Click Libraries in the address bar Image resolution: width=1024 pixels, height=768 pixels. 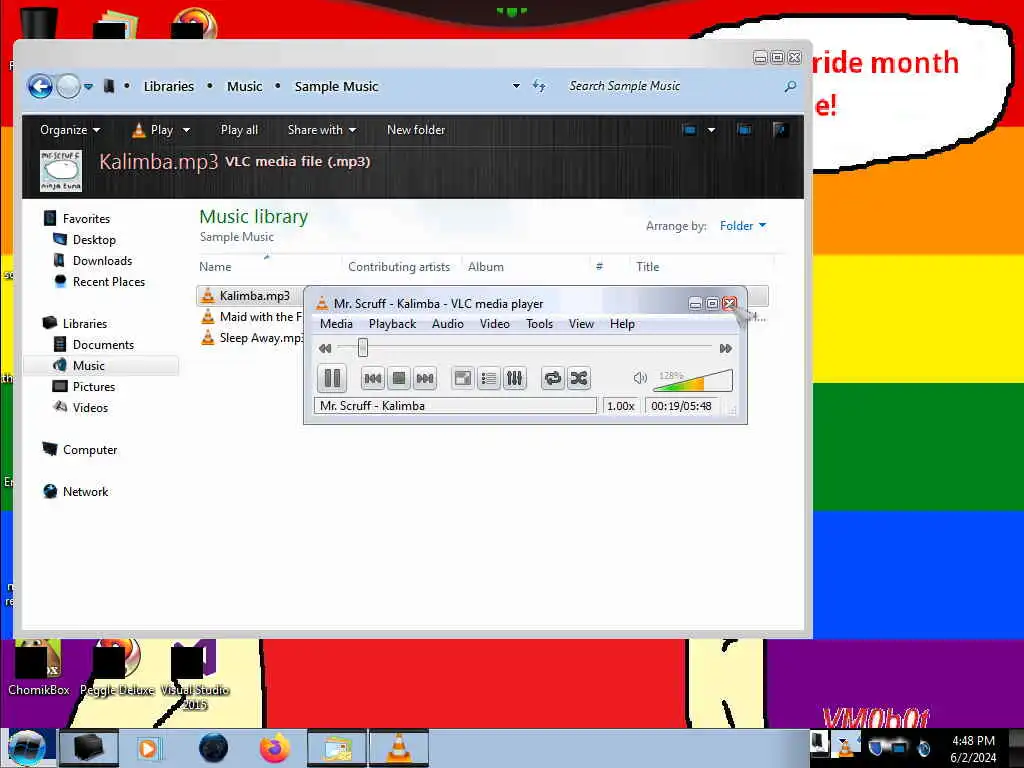tap(168, 86)
